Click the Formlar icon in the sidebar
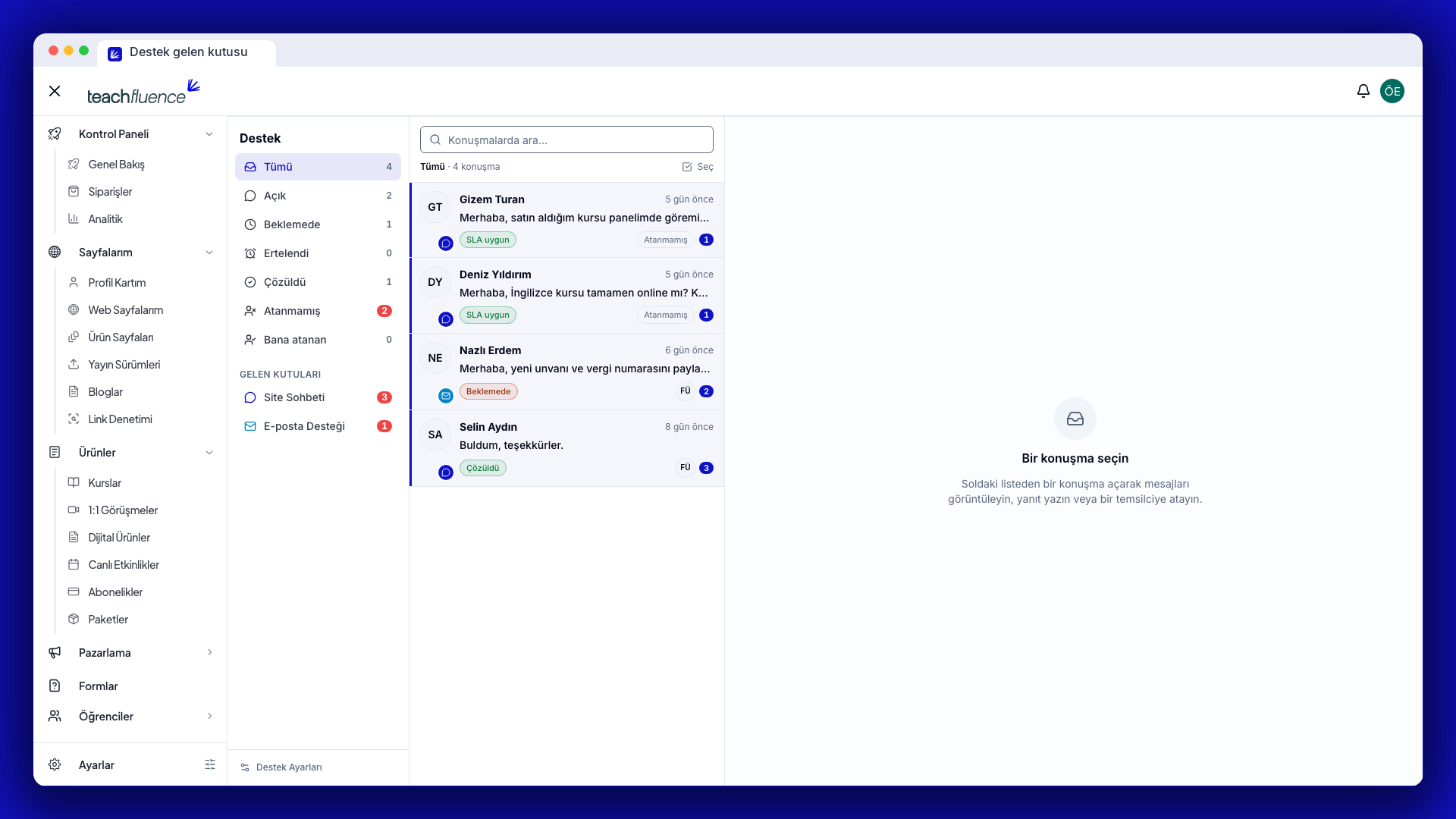This screenshot has width=1456, height=819. (x=55, y=686)
